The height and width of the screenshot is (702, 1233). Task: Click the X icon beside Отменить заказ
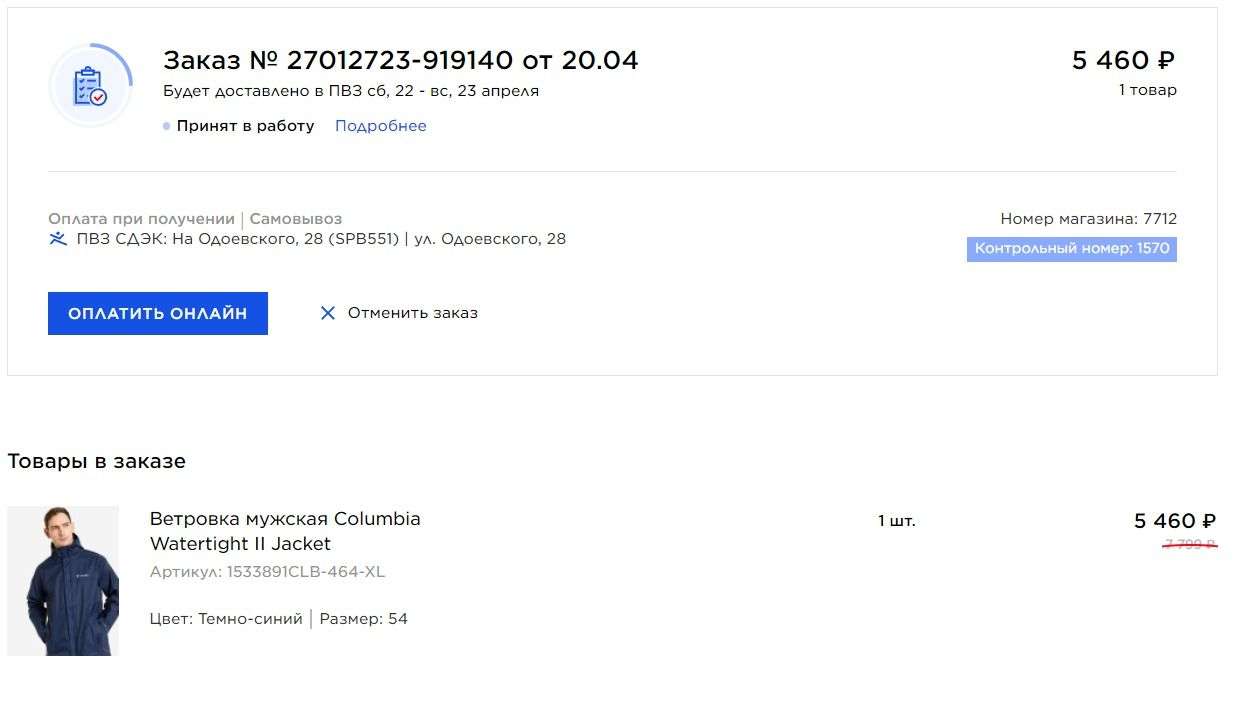[327, 313]
